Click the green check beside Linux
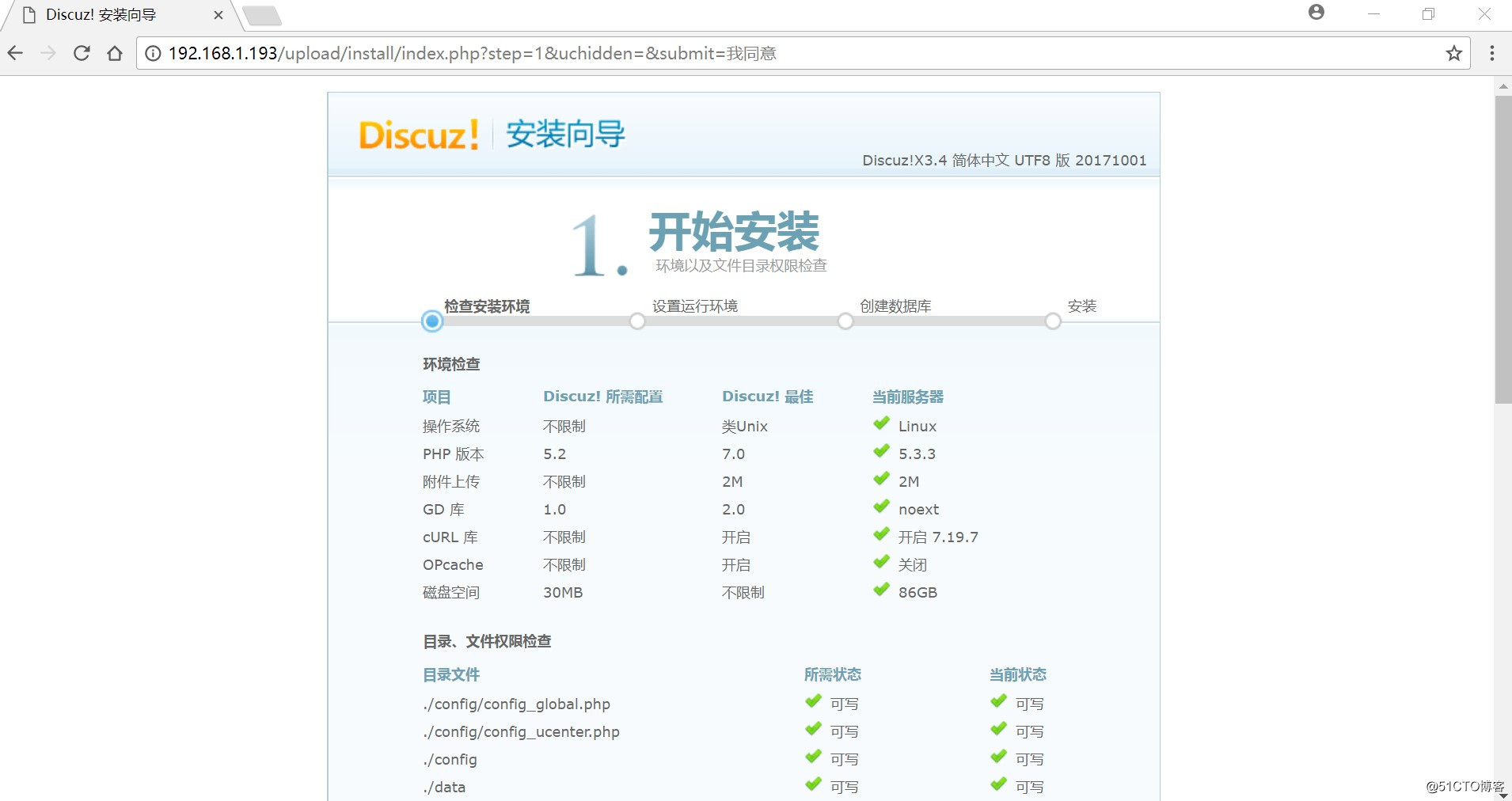Image resolution: width=1512 pixels, height=801 pixels. click(881, 423)
